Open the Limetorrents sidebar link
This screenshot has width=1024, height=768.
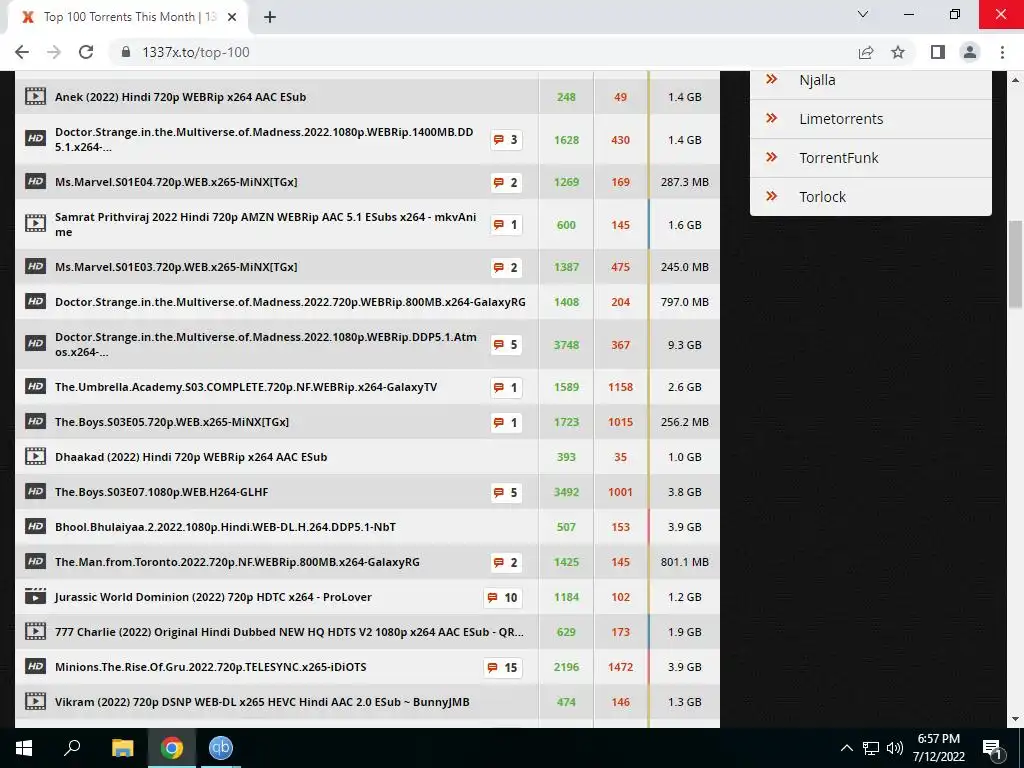pos(841,119)
